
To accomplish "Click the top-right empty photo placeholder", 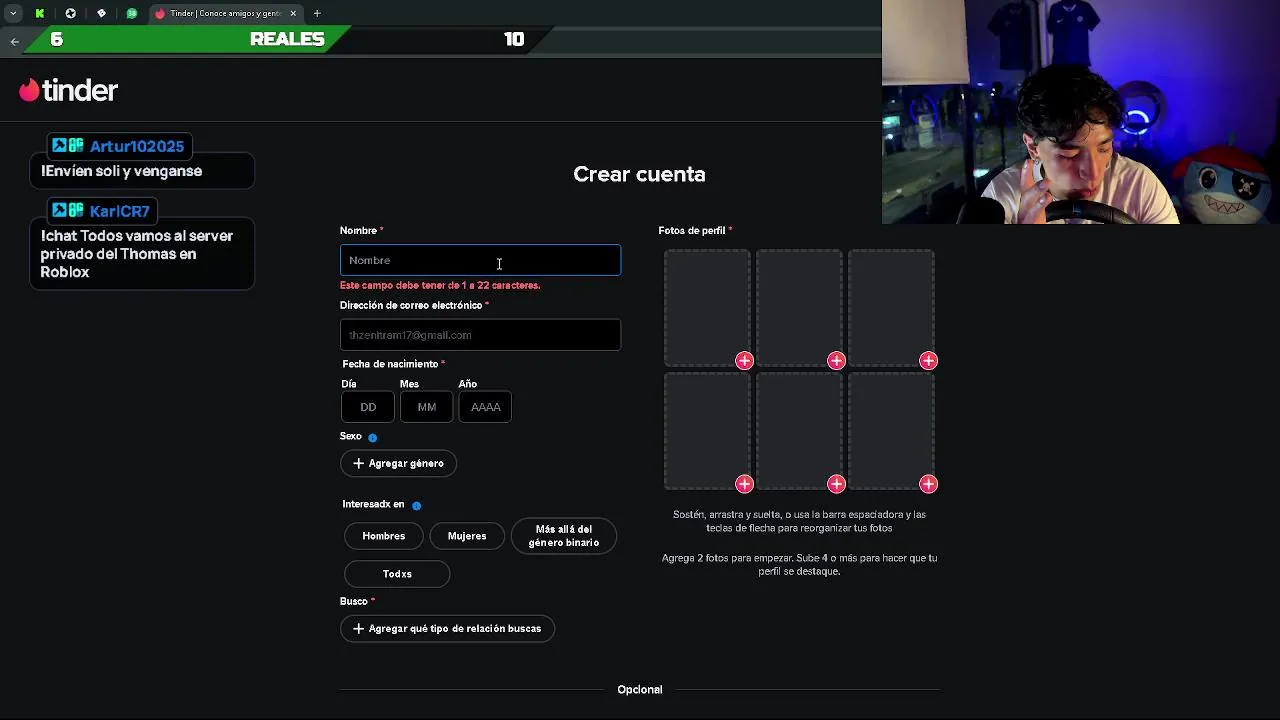I will pyautogui.click(x=891, y=308).
